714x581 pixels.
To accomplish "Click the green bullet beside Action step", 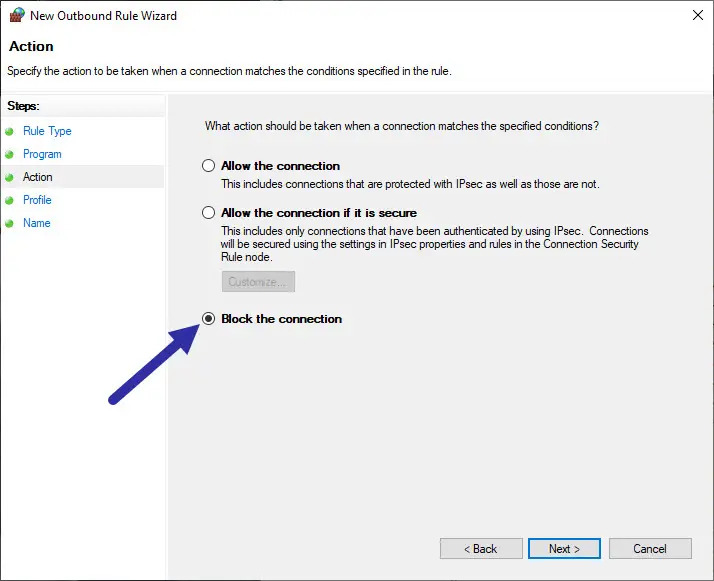I will 10,177.
